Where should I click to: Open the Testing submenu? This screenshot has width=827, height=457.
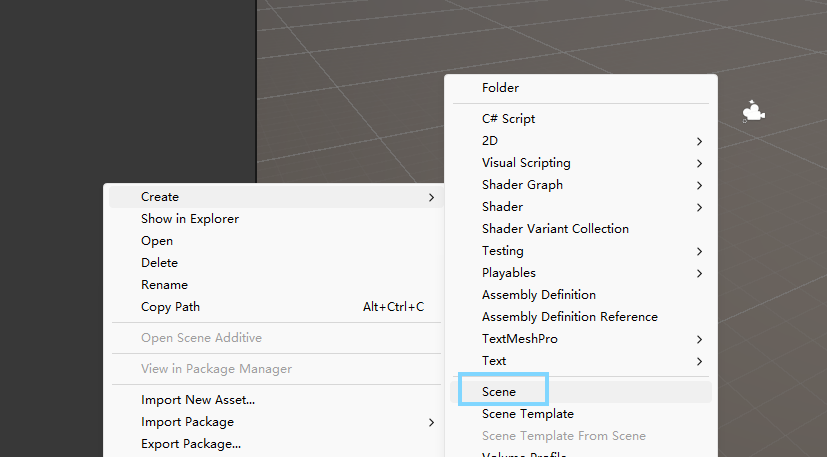(x=503, y=251)
